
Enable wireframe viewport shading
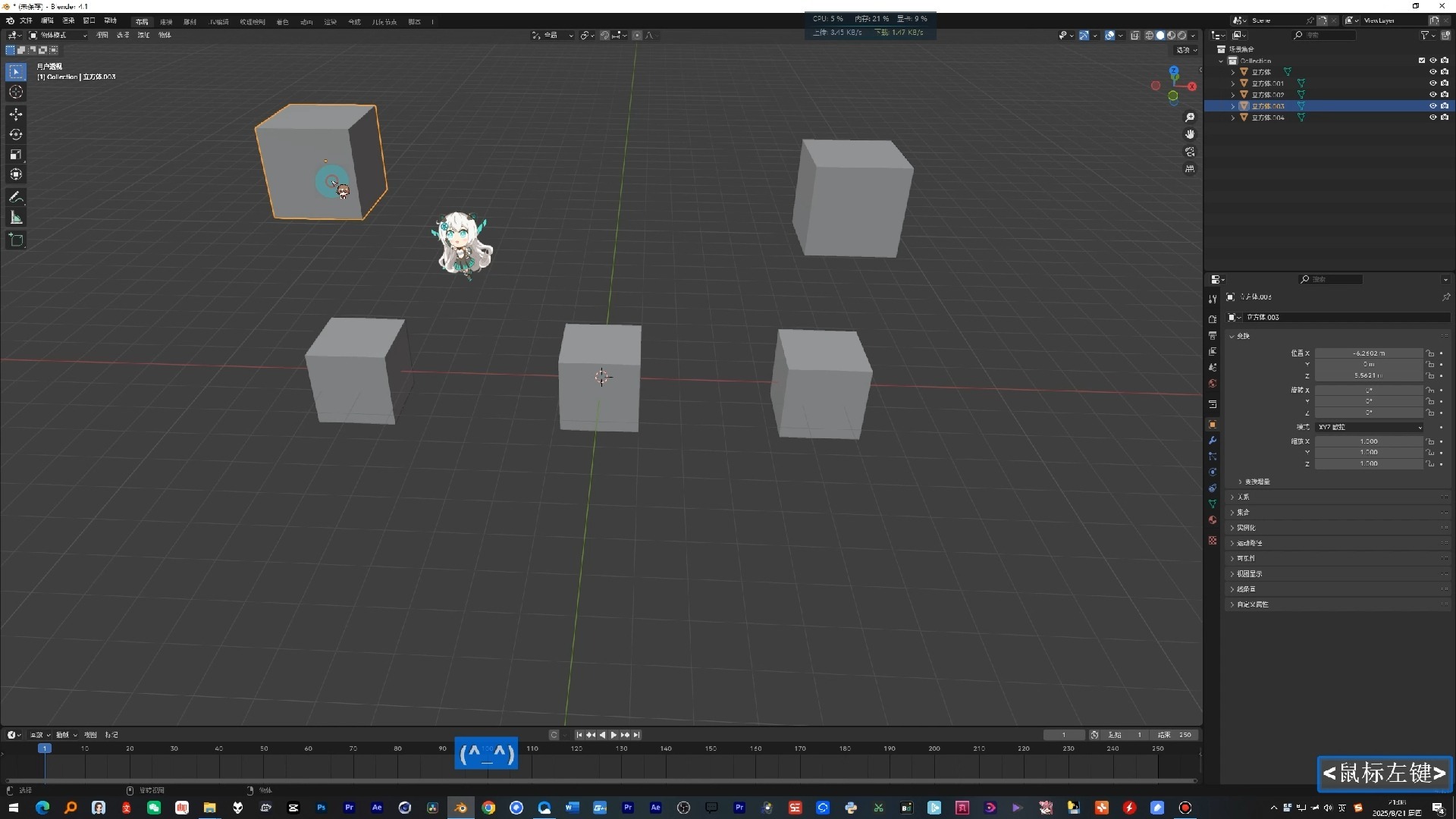click(x=1150, y=36)
